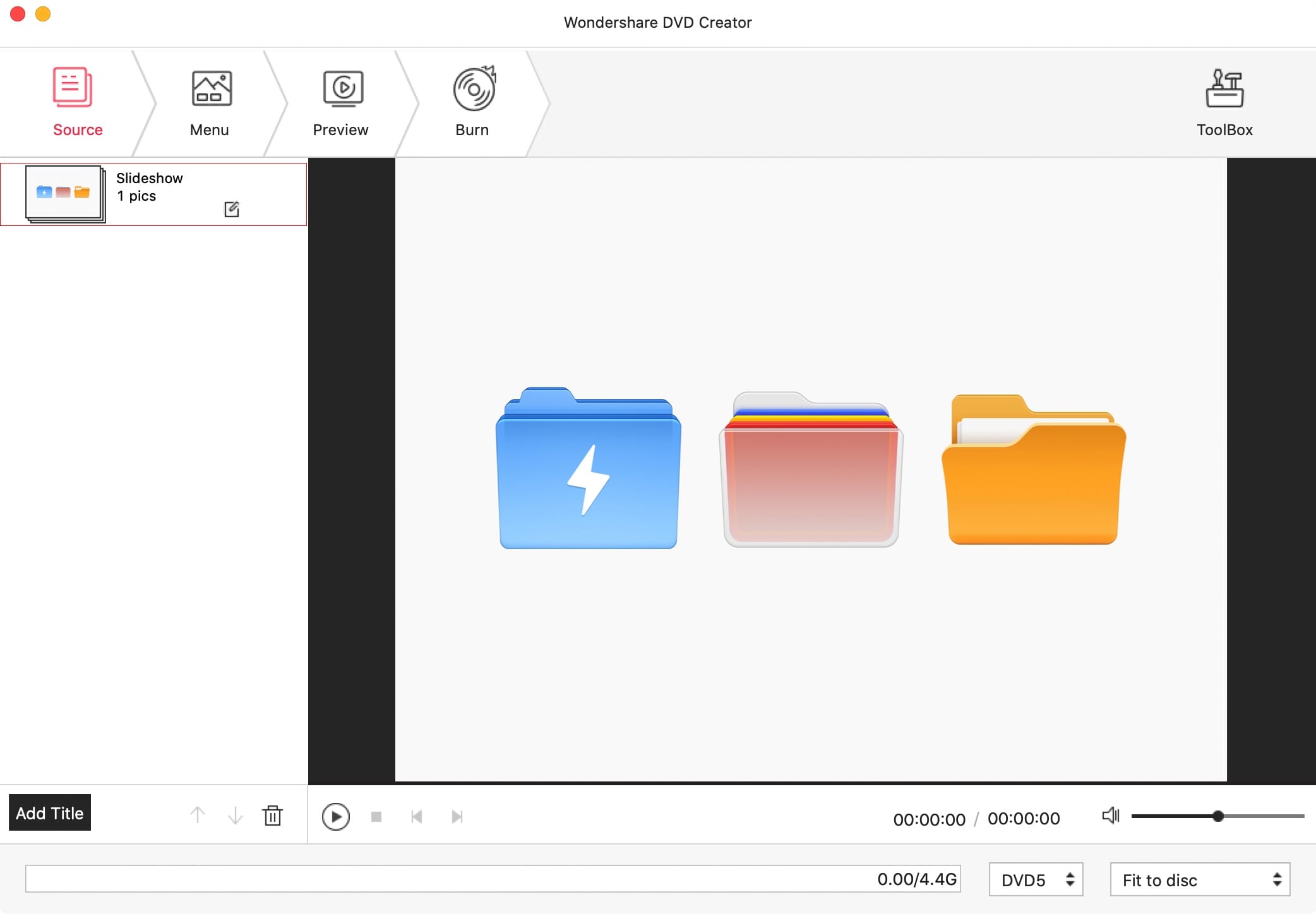Select the Slideshow thumbnail in list

64,193
